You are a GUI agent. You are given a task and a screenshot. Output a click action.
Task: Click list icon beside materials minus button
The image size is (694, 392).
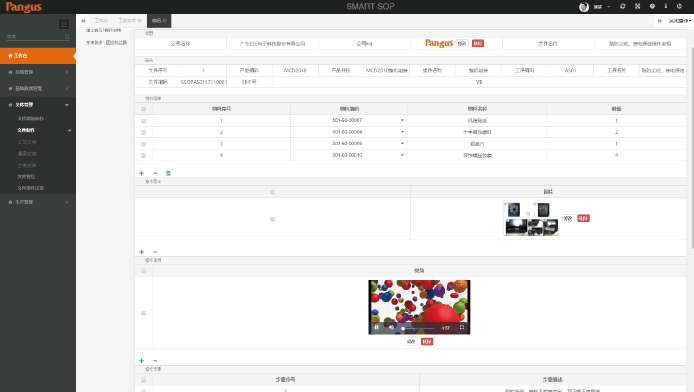[168, 173]
